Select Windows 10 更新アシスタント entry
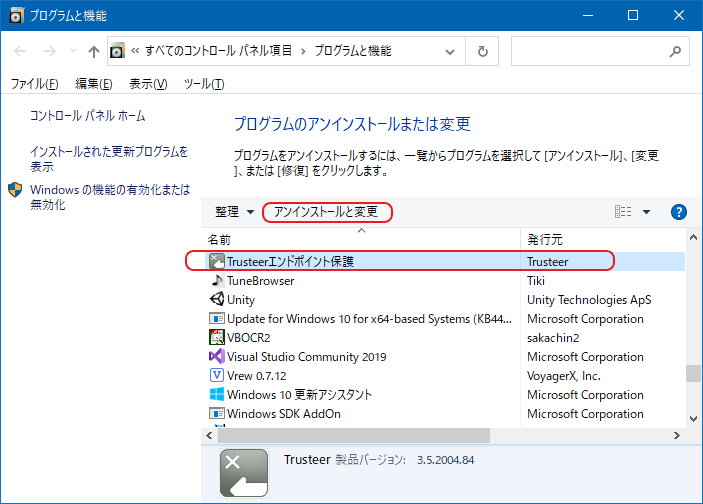The image size is (703, 504). [x=299, y=395]
